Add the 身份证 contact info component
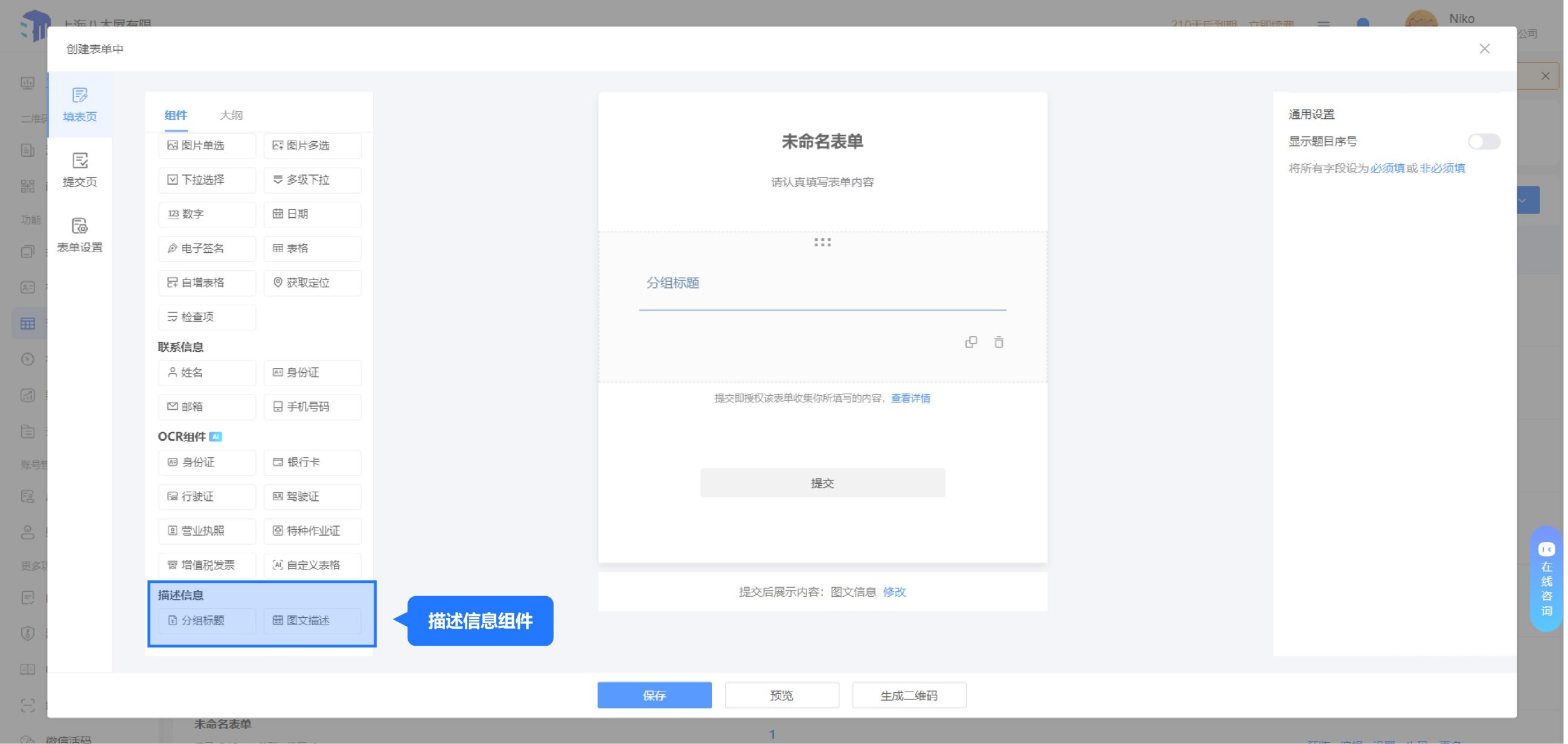1568x744 pixels. pyautogui.click(x=313, y=372)
